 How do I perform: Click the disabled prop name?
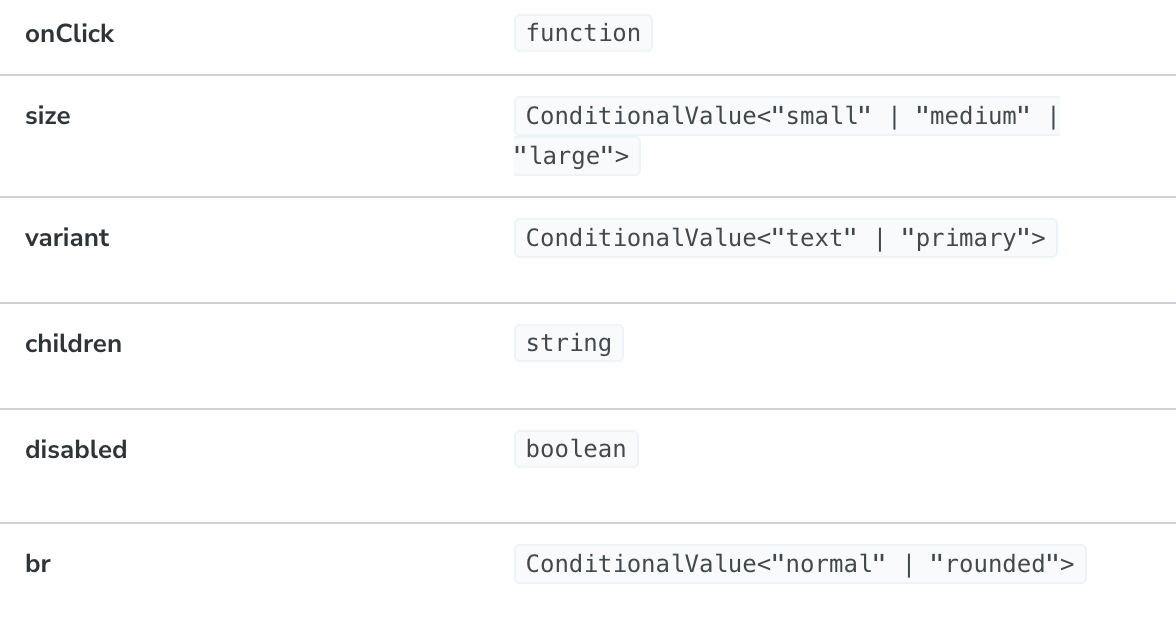point(76,450)
